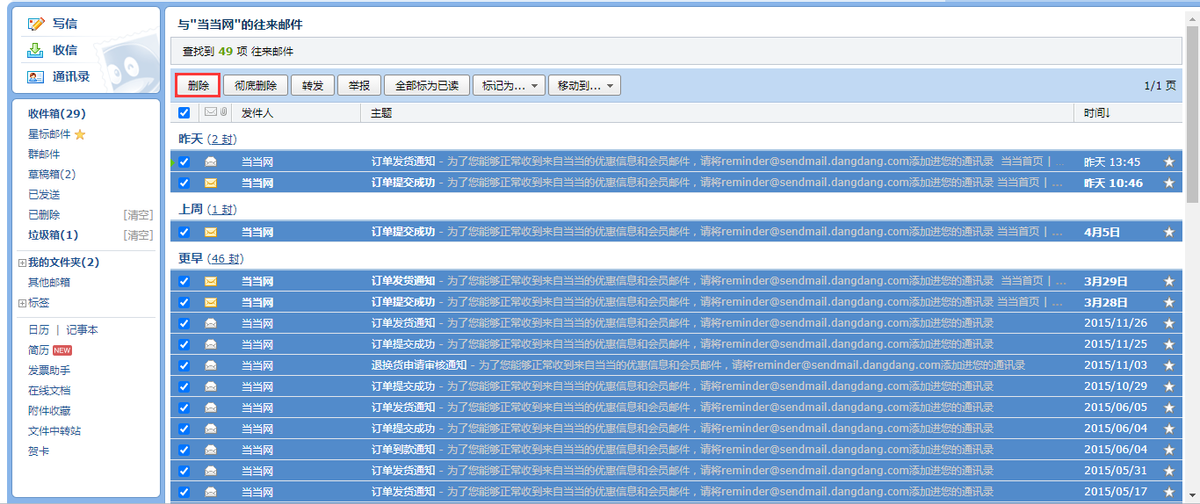Click 全部标为已读 button
The image size is (1200, 504).
click(427, 86)
